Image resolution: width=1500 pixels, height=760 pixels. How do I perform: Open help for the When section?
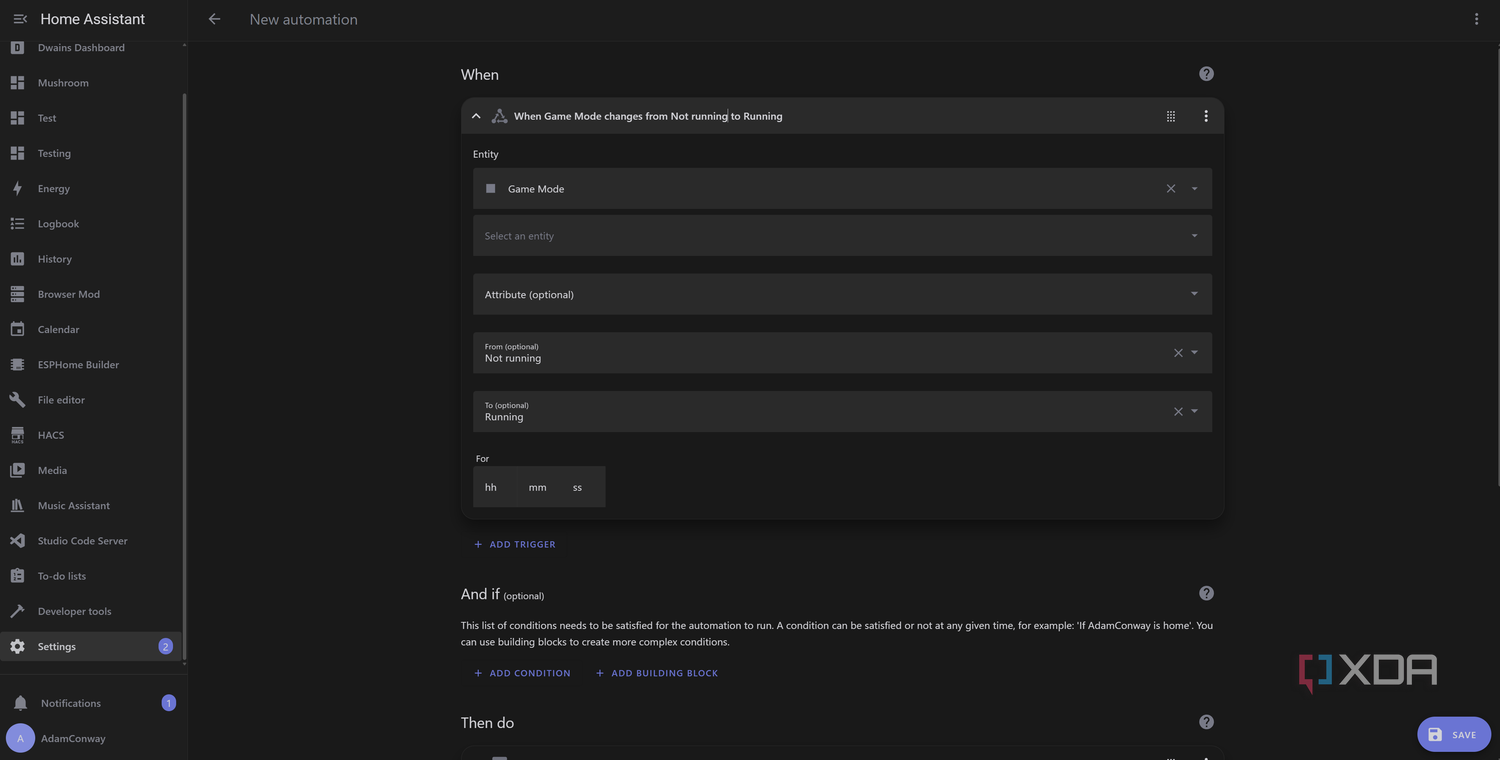pos(1206,74)
